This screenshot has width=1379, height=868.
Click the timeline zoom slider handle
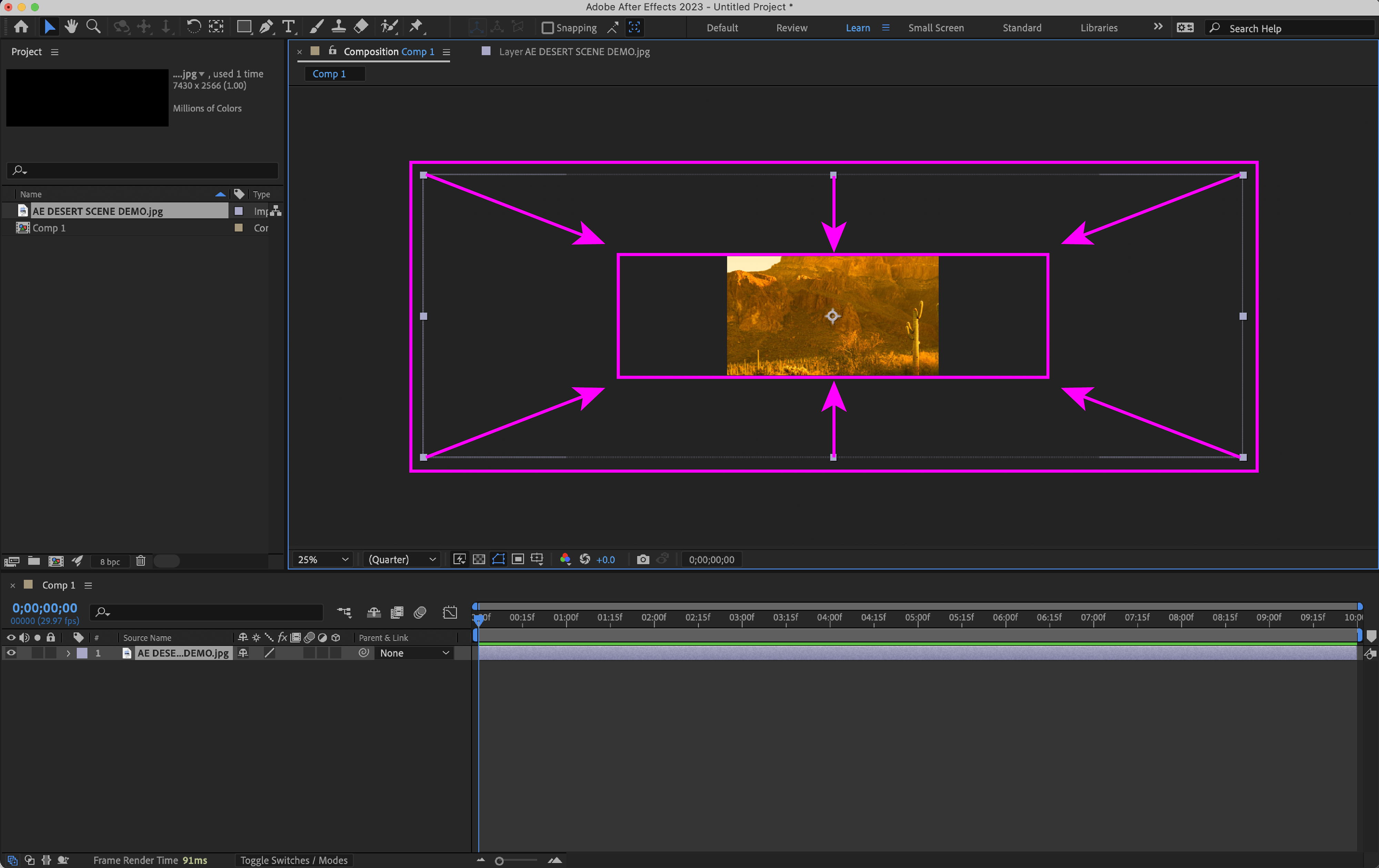[x=500, y=860]
